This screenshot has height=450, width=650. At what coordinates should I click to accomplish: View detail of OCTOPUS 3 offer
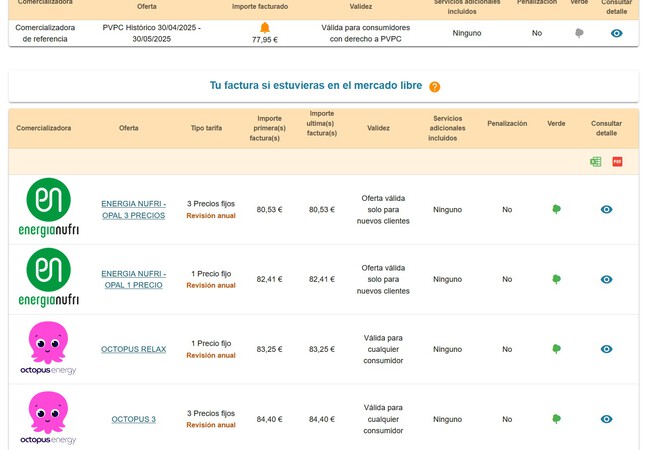tap(606, 419)
